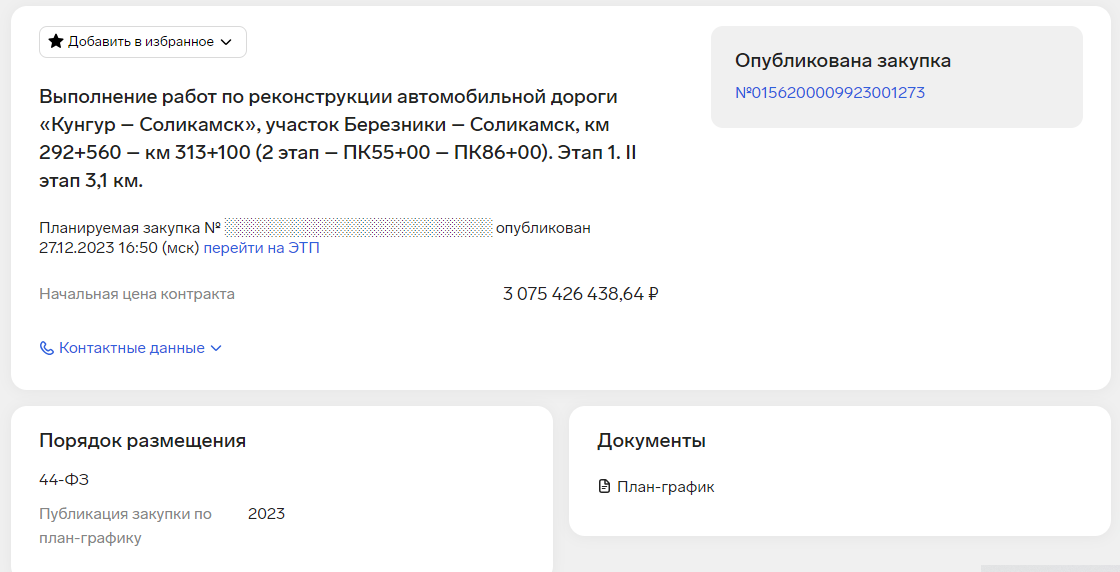1120x572 pixels.
Task: Click the phone icon by Контактные данные
Action: click(46, 348)
